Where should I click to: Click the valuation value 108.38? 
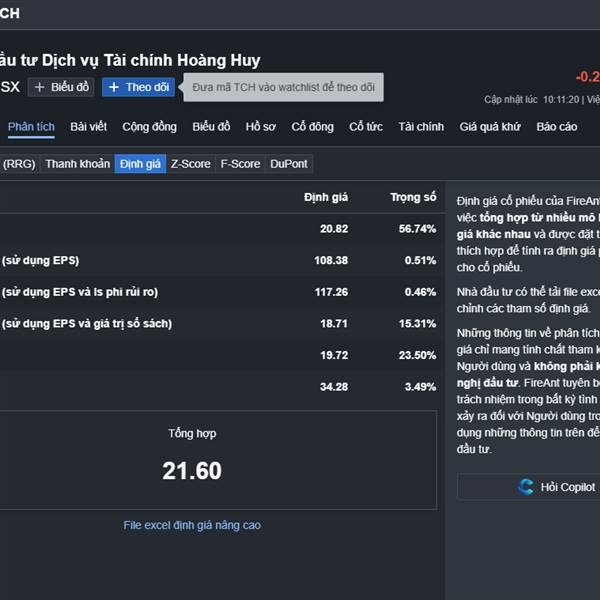331,260
